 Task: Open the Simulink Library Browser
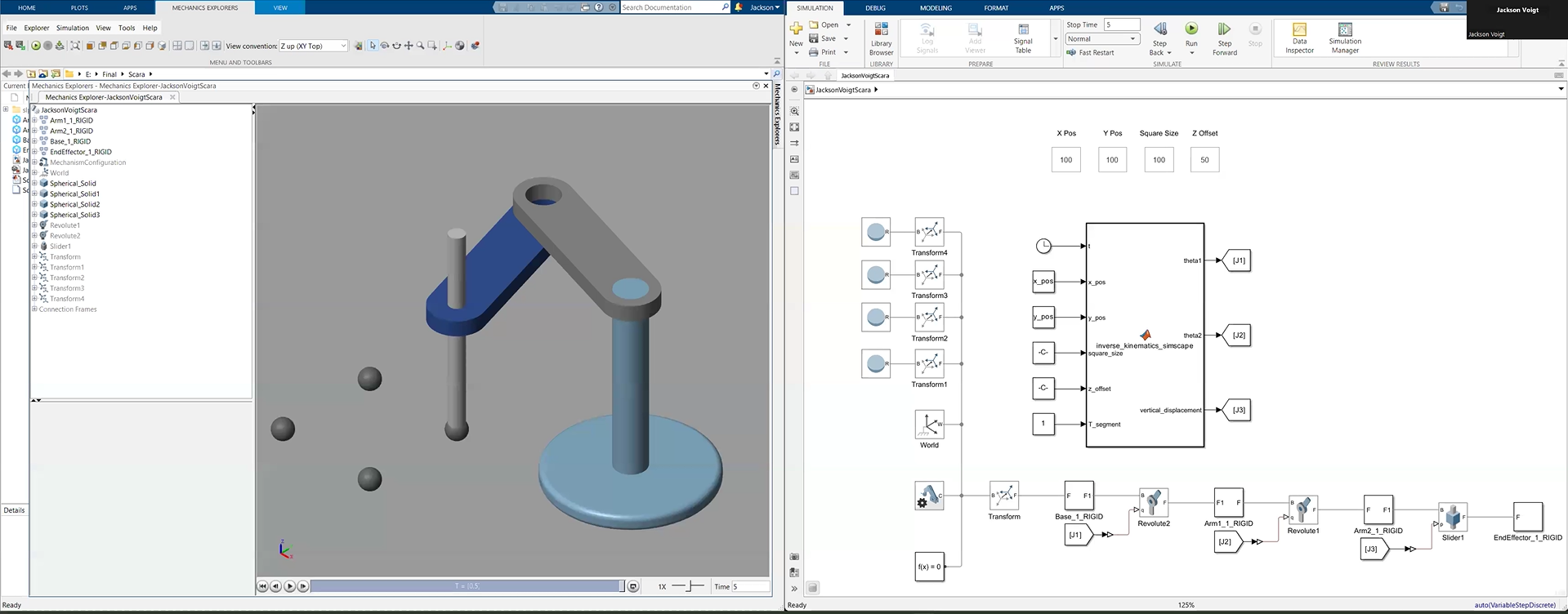[x=881, y=38]
